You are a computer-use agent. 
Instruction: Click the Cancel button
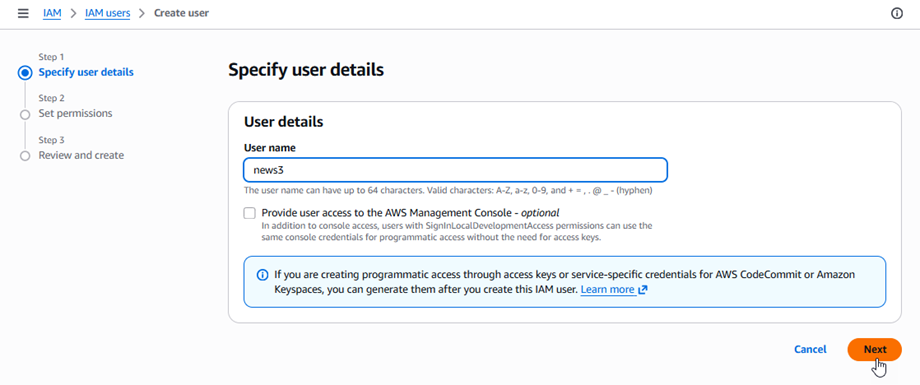click(810, 349)
